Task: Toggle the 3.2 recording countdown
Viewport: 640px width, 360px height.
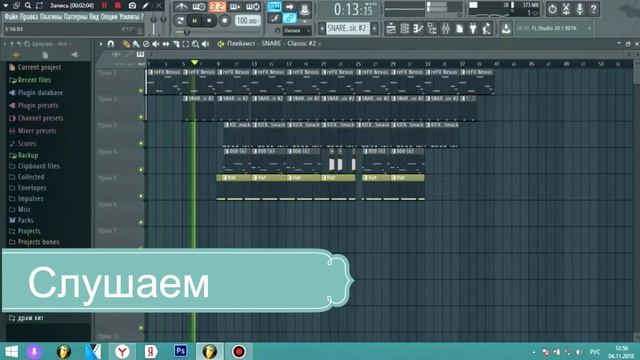Action: tap(218, 7)
